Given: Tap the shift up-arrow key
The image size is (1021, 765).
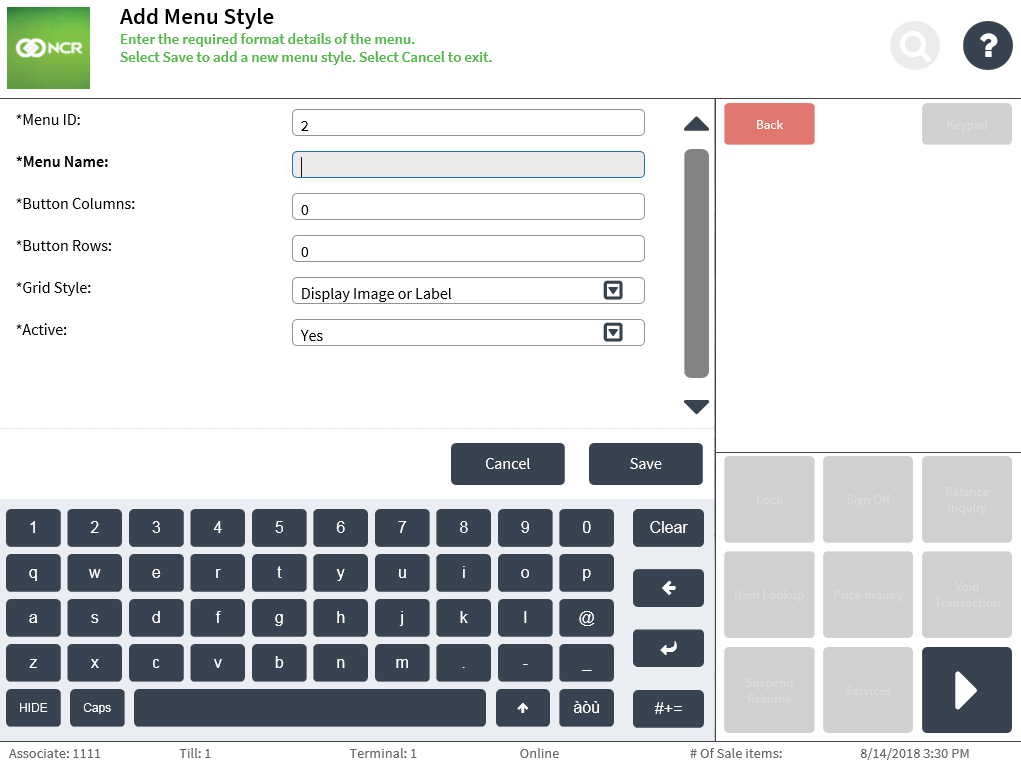Looking at the screenshot, I should pos(522,708).
